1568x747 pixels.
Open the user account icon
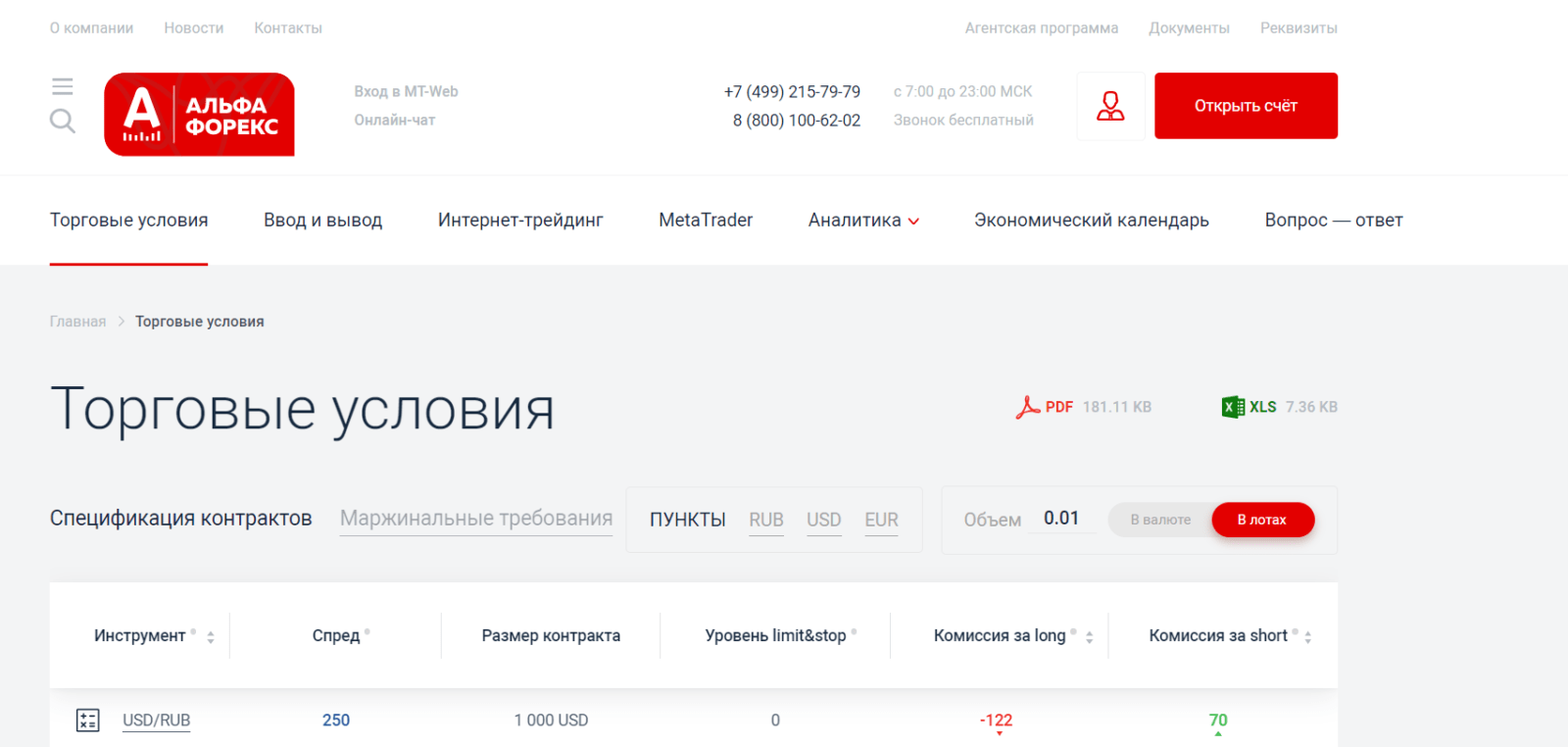(x=1110, y=106)
